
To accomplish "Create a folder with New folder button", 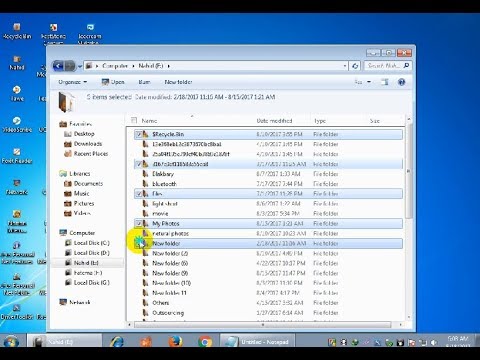I will pos(178,82).
